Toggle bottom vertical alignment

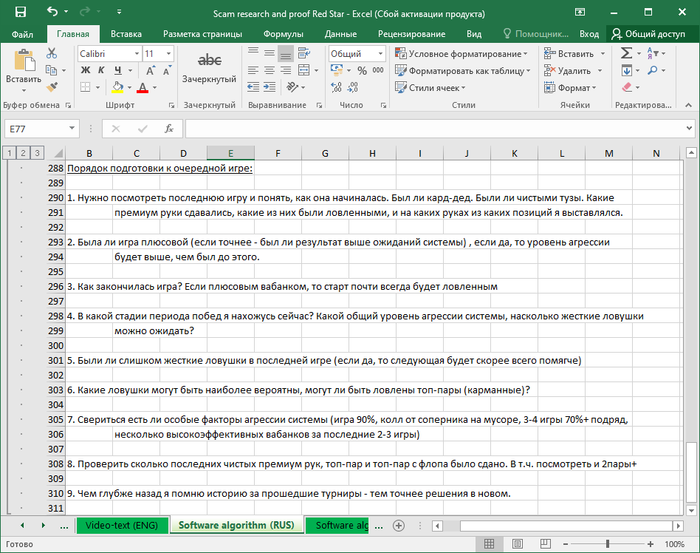tap(286, 54)
